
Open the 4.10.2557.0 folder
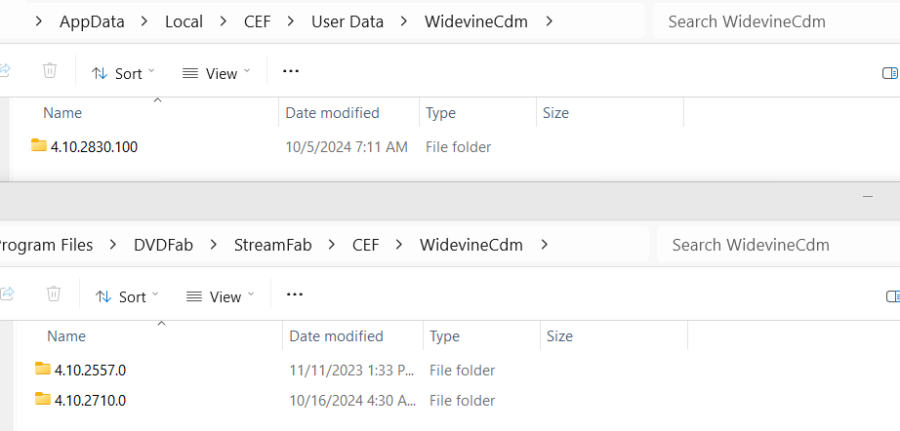[x=89, y=370]
